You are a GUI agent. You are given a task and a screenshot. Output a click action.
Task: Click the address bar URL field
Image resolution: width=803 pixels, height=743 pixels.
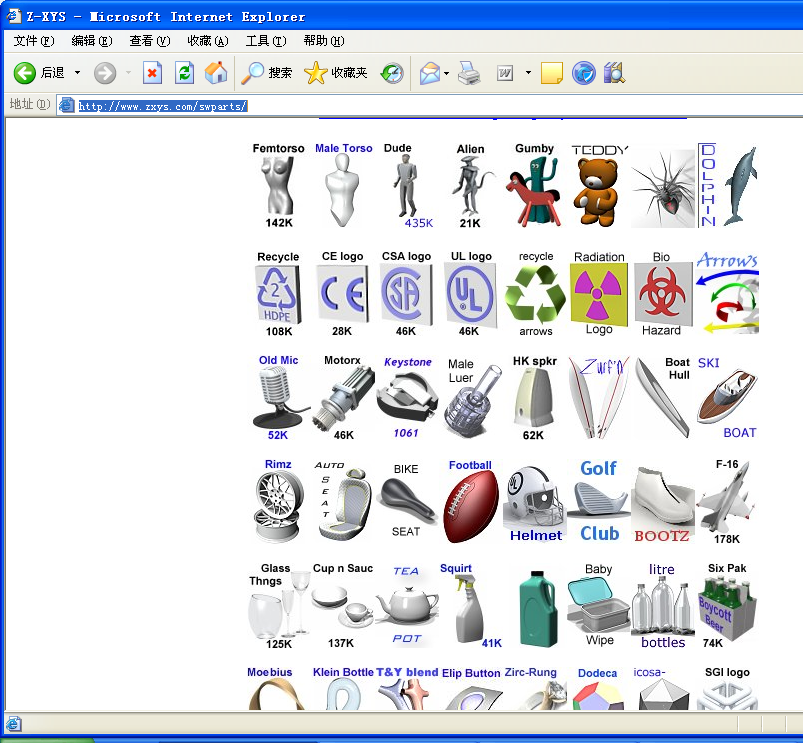click(430, 106)
